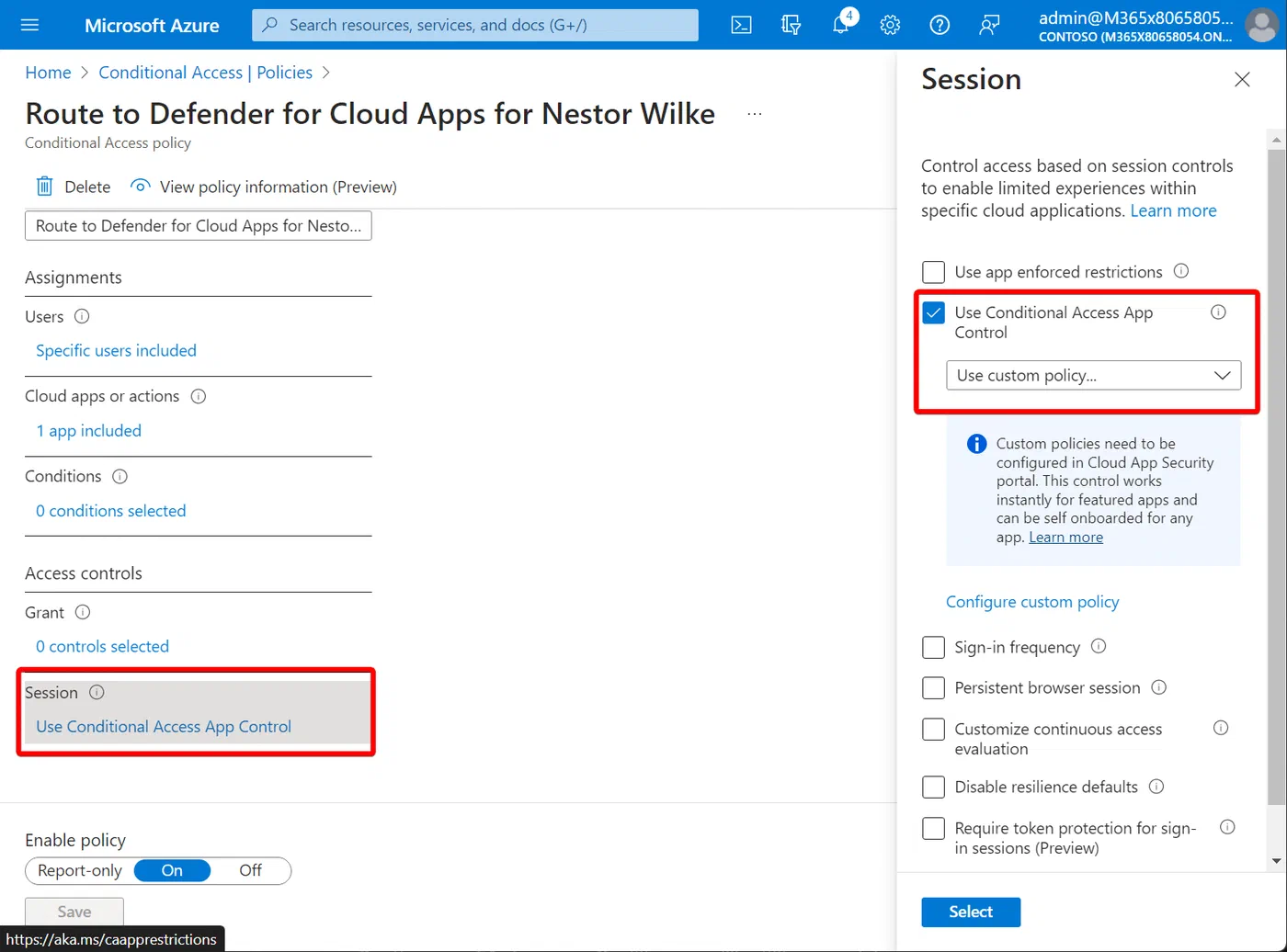Image resolution: width=1287 pixels, height=952 pixels.
Task: Switch Enable policy to Off
Action: coord(250,870)
